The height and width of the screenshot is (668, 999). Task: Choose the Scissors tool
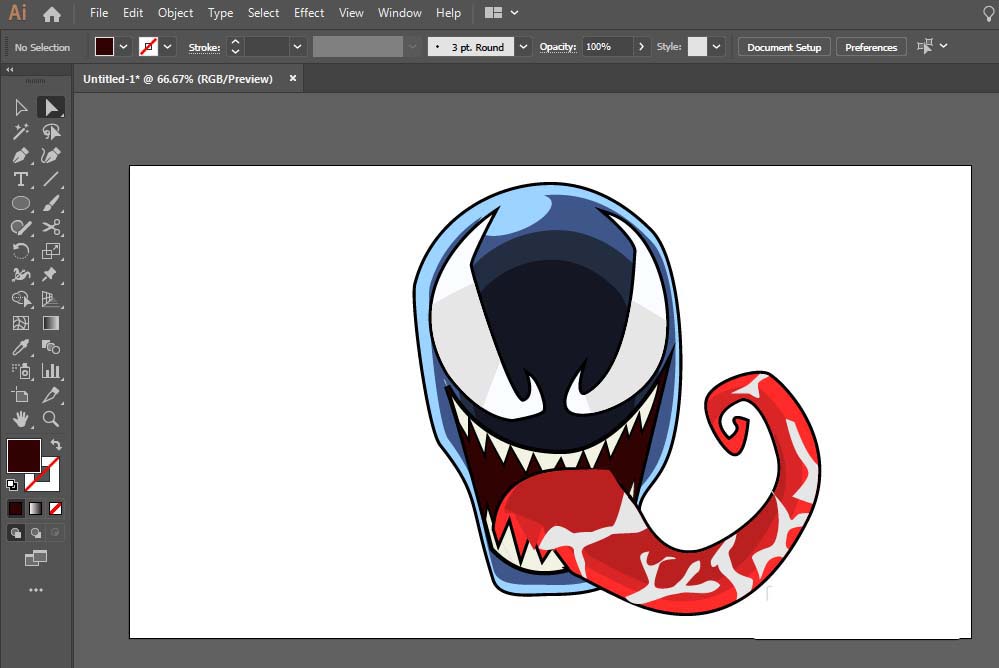coord(51,227)
